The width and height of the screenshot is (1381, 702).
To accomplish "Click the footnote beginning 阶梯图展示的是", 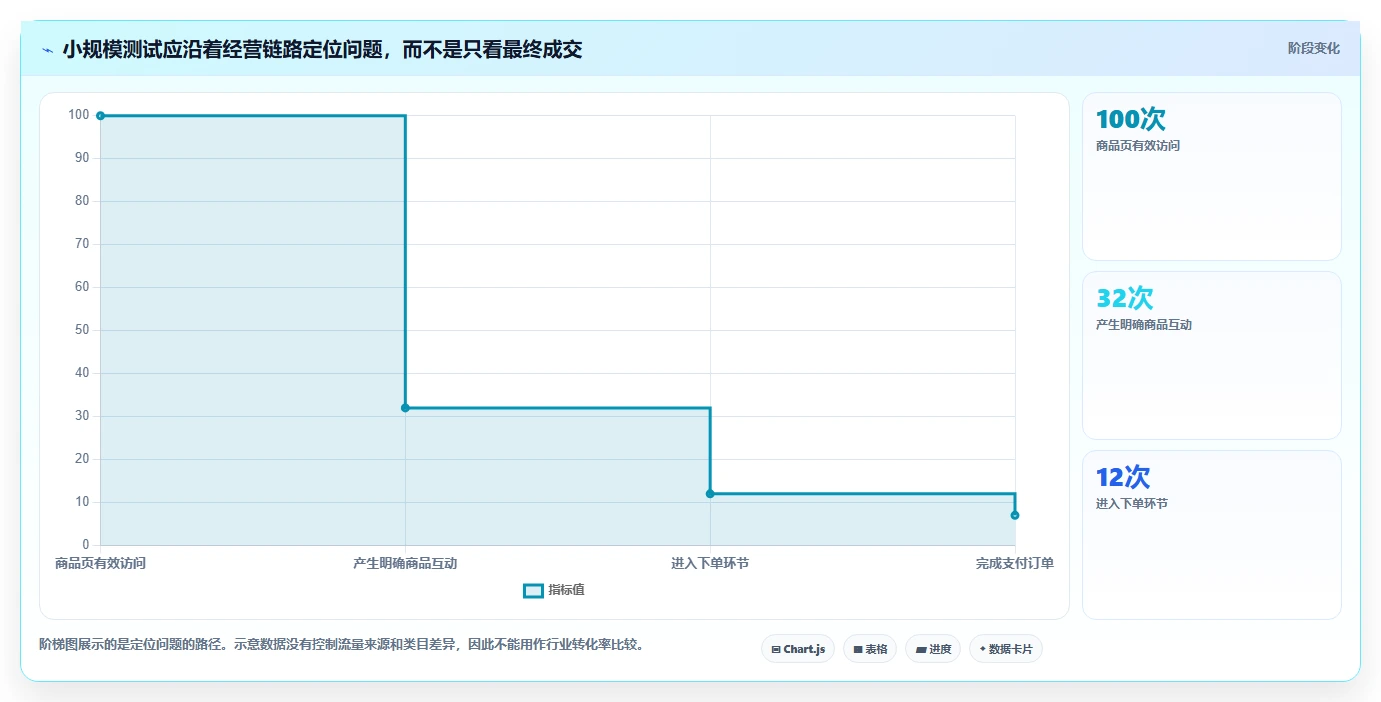I will click(x=341, y=644).
